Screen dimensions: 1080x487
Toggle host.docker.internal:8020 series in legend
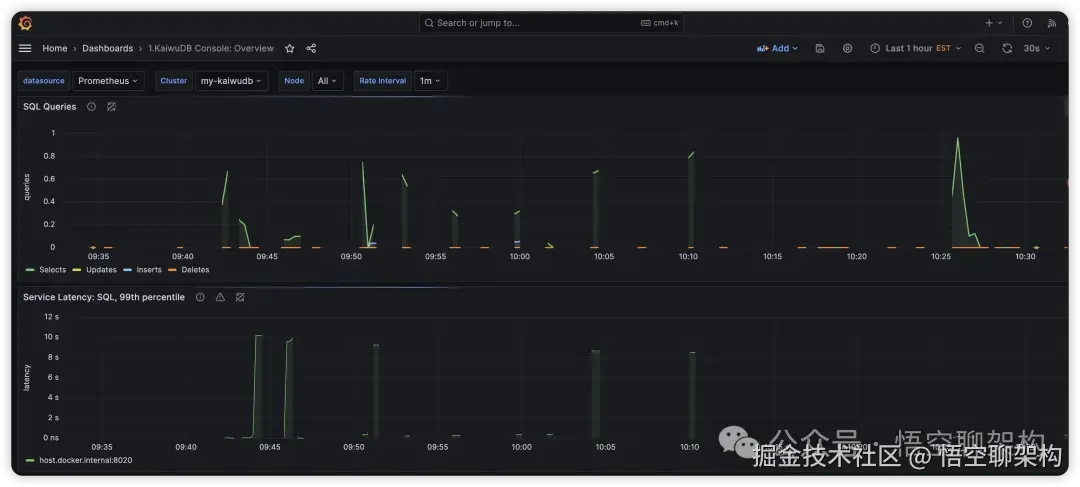(85, 460)
